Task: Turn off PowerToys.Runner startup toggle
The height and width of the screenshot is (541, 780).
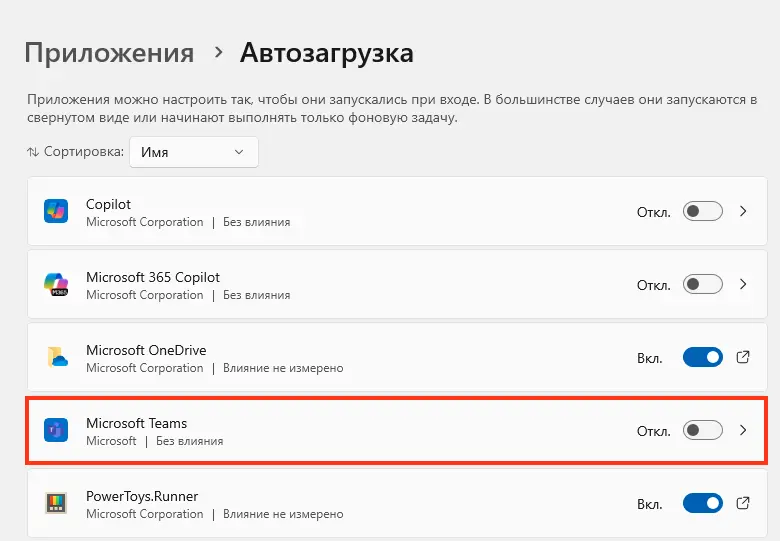Action: point(702,503)
